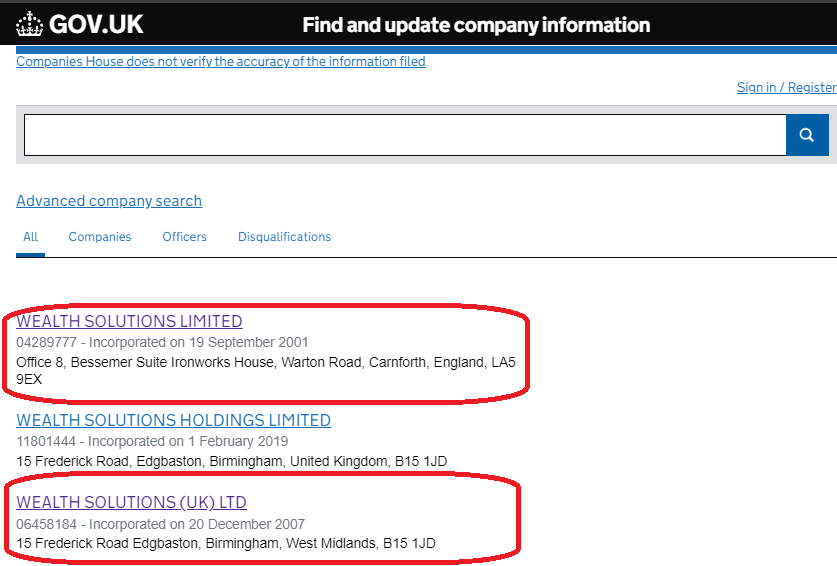Switch to the Officers tab
The height and width of the screenshot is (566, 837).
(184, 237)
